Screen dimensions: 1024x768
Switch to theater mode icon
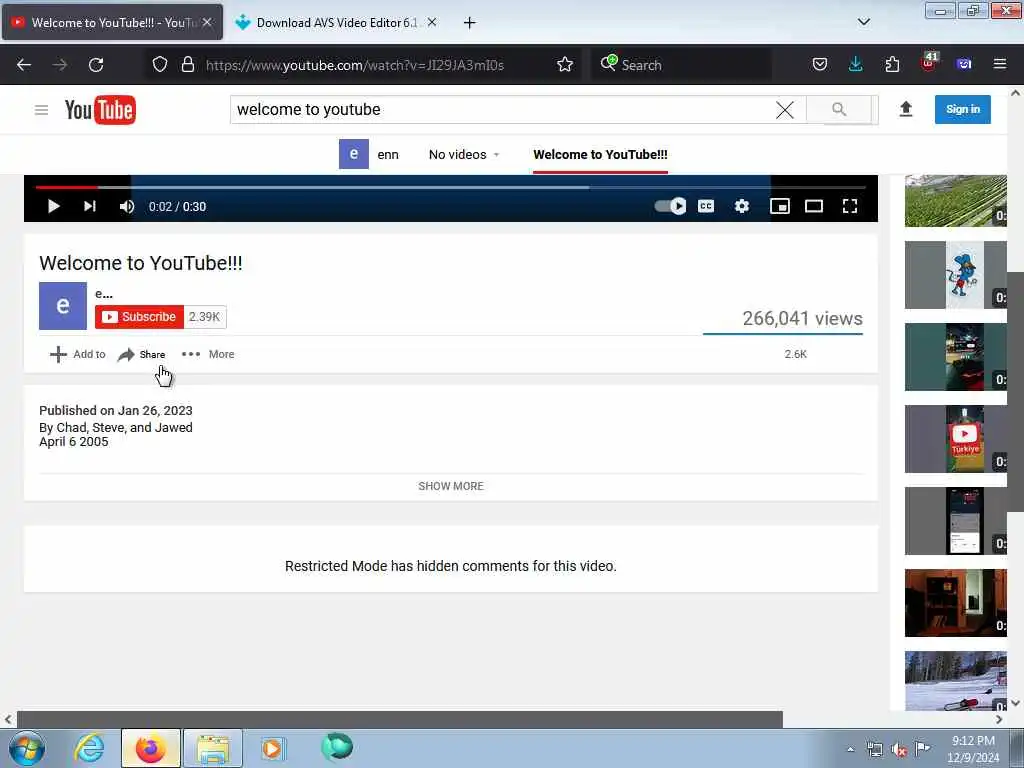pyautogui.click(x=814, y=206)
